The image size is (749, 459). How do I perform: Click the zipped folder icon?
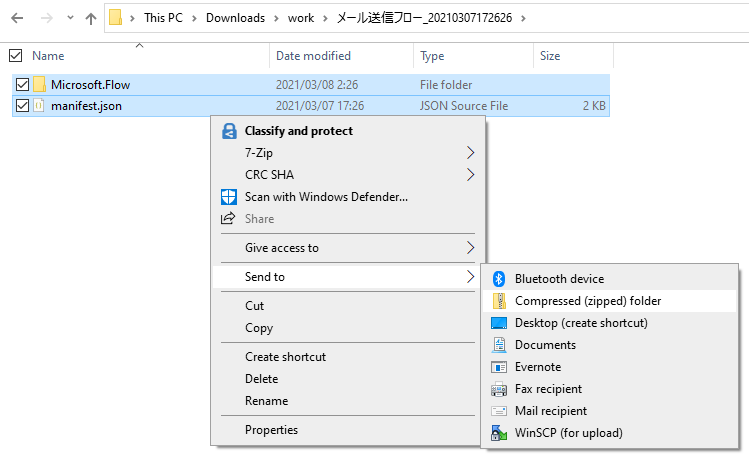click(x=499, y=301)
